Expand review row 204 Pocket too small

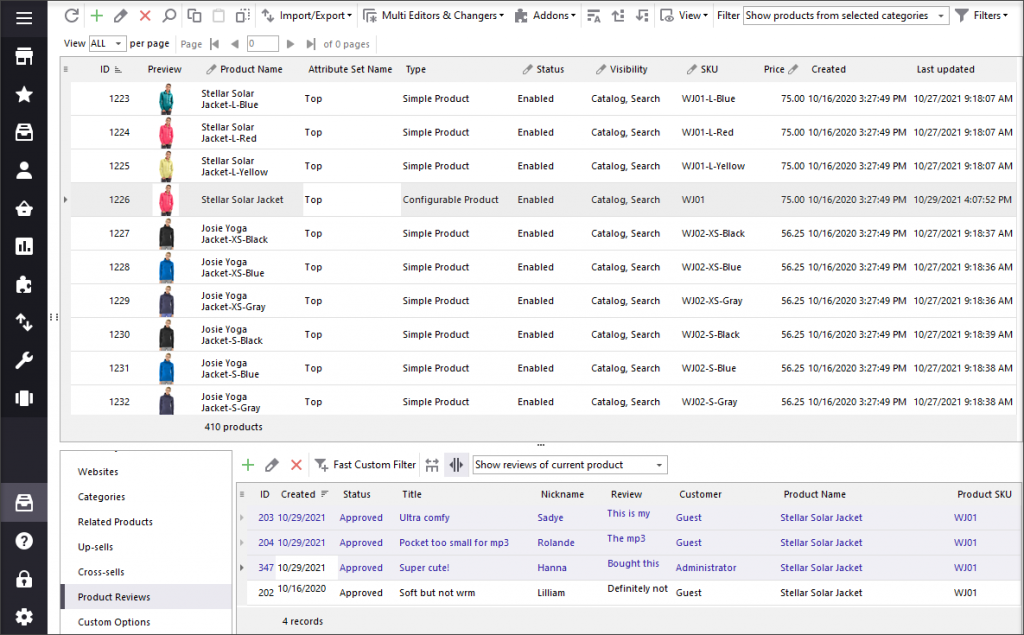click(x=242, y=543)
